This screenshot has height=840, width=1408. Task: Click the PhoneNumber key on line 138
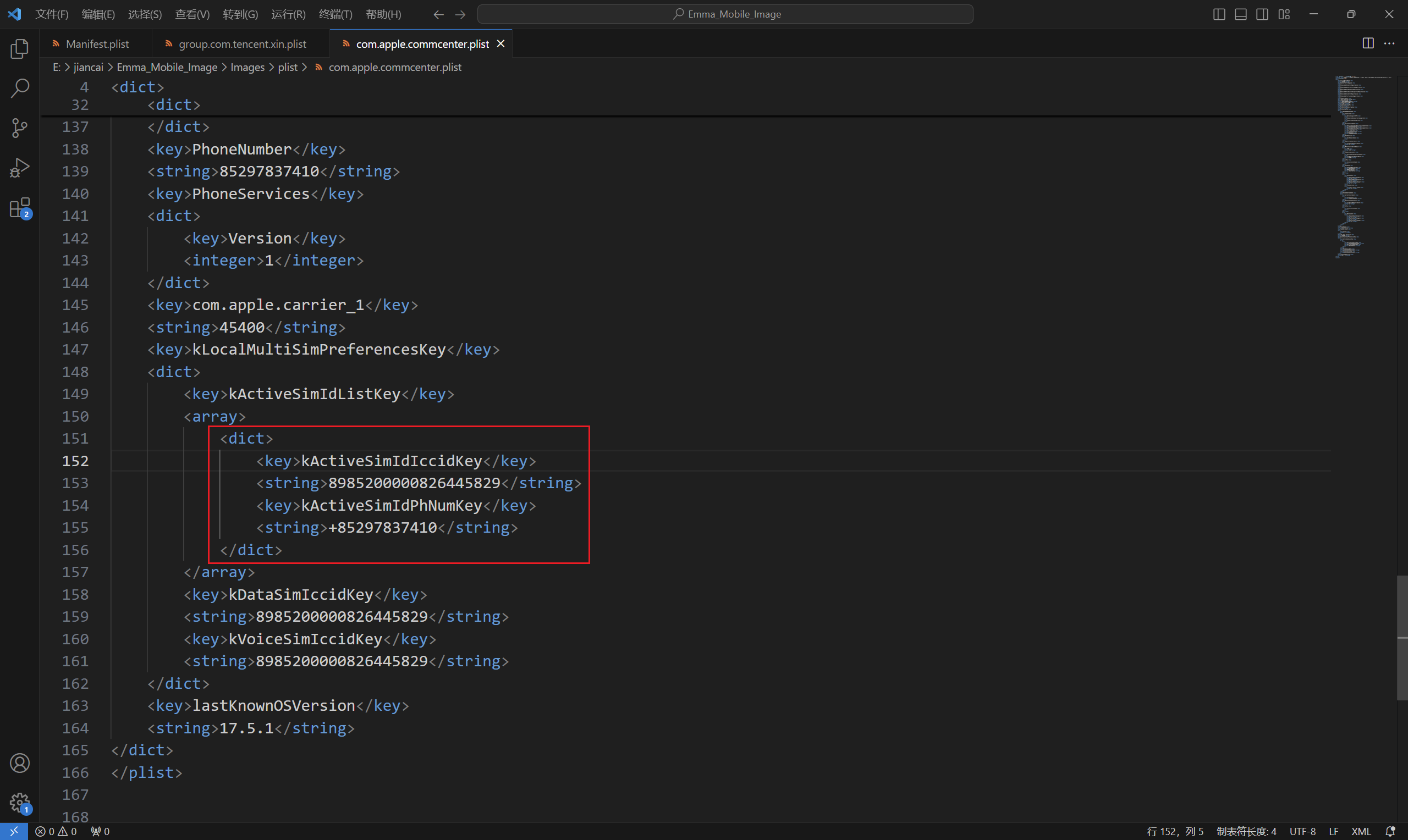pyautogui.click(x=242, y=150)
